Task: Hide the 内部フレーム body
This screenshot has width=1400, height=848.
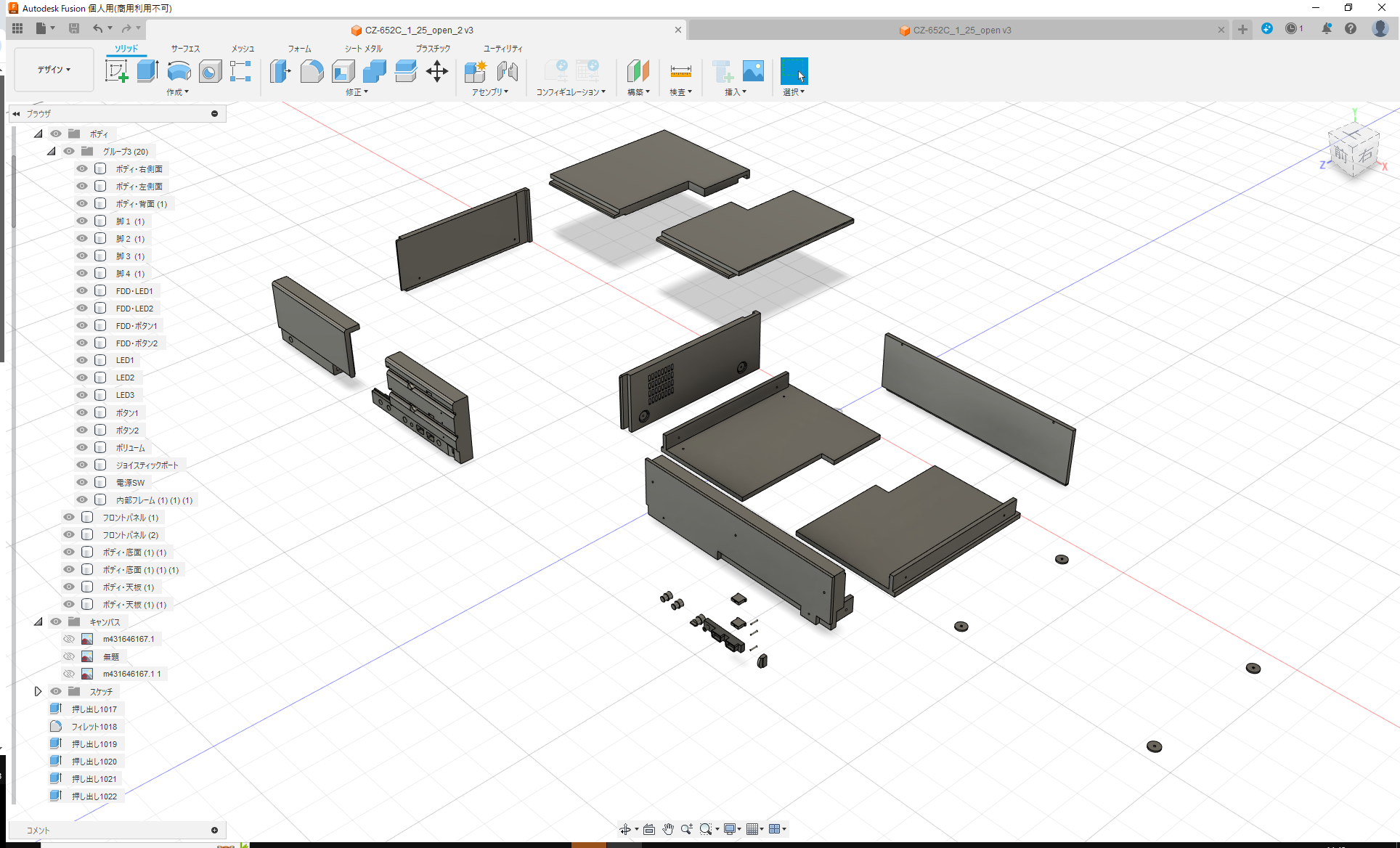Action: (x=81, y=500)
